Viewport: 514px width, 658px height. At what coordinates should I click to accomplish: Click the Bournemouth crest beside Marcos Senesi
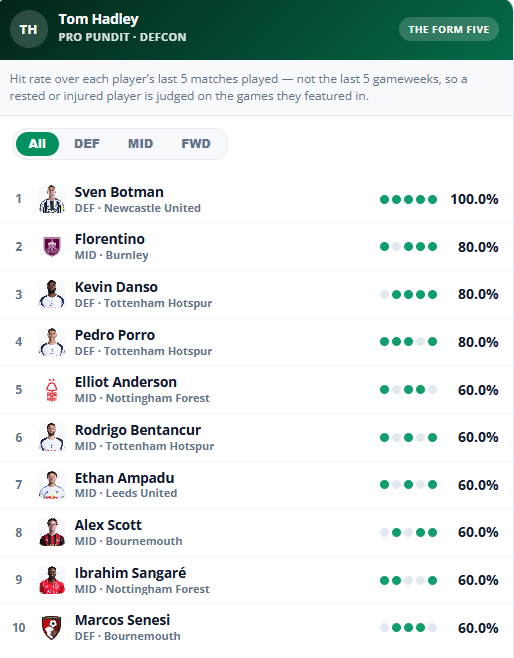tap(52, 628)
